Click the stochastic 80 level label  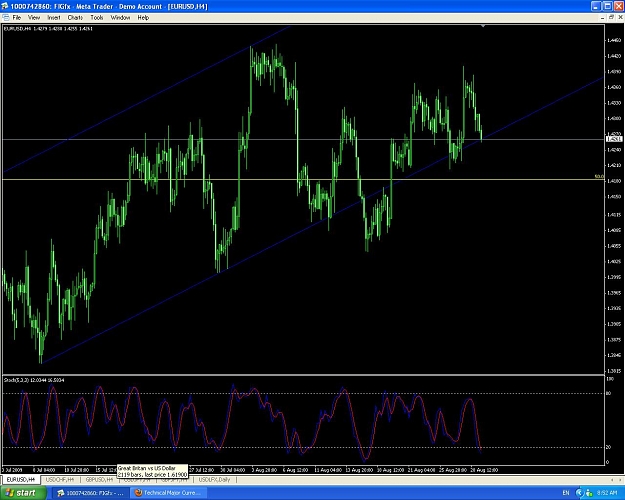pos(608,393)
